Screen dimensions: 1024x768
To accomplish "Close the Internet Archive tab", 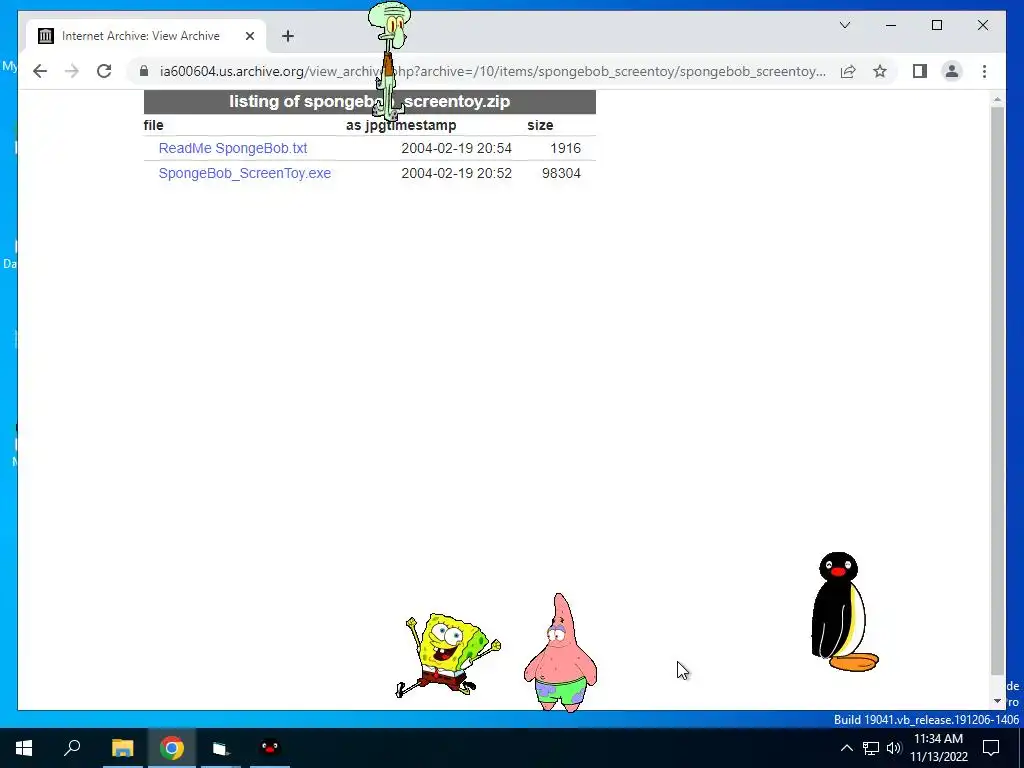I will coord(249,36).
